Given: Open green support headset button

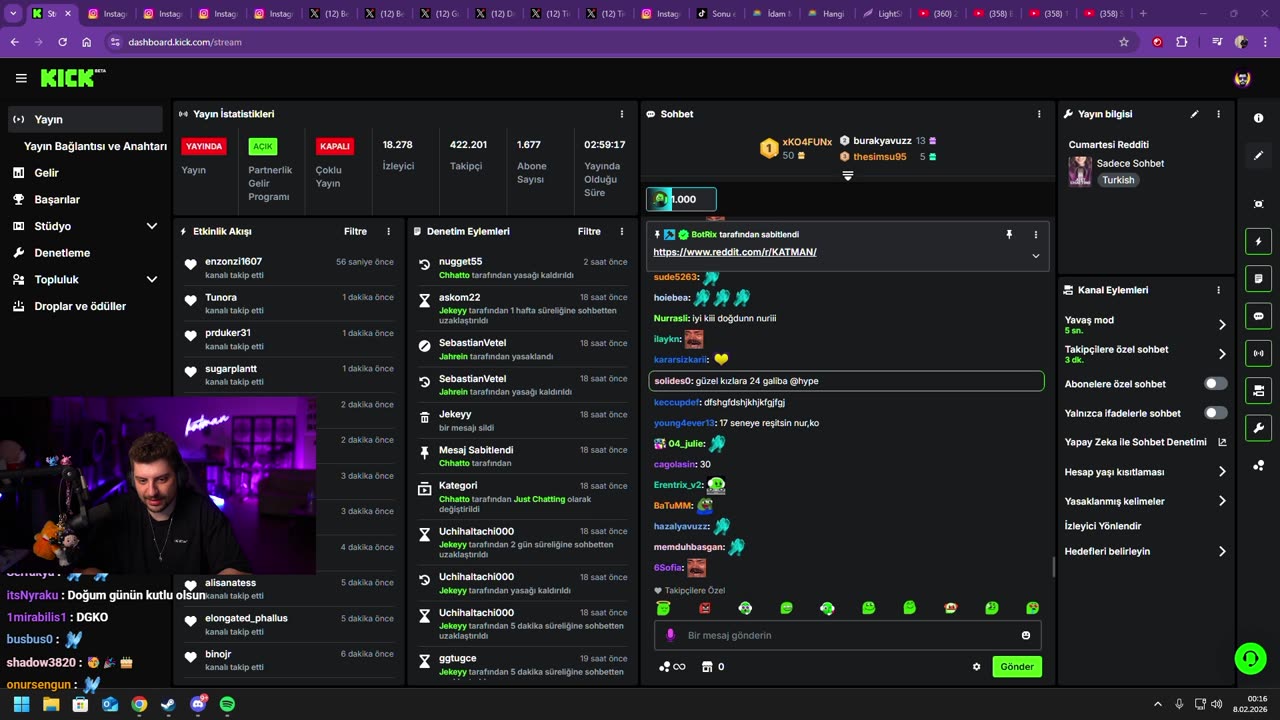Looking at the screenshot, I should click(1250, 658).
